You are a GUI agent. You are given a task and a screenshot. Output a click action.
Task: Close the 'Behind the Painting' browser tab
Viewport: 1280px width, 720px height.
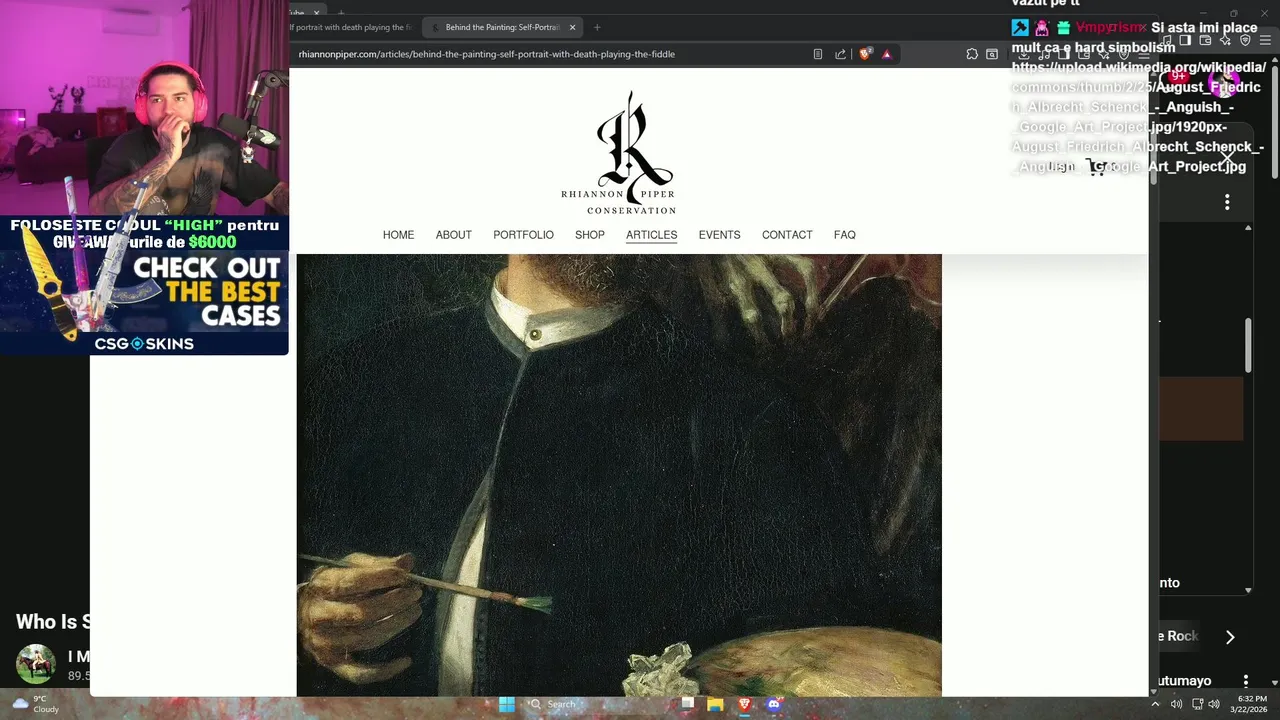[573, 27]
